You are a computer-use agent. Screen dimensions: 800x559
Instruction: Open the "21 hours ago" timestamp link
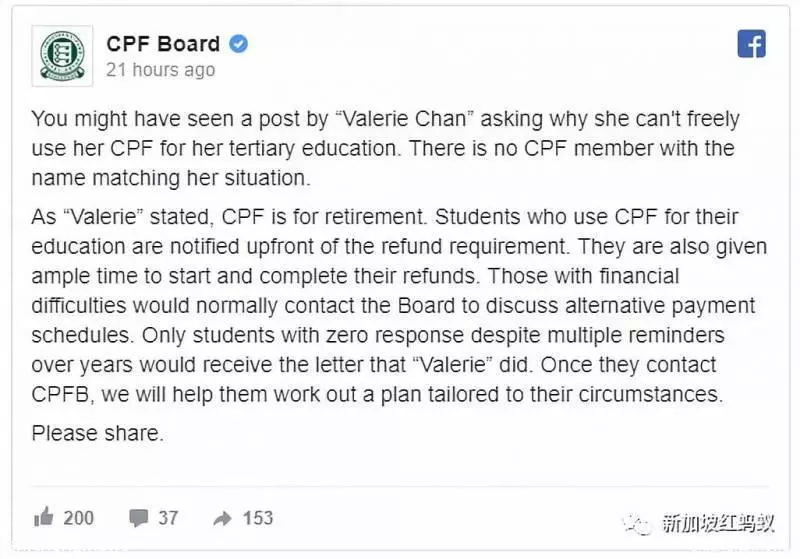point(161,70)
